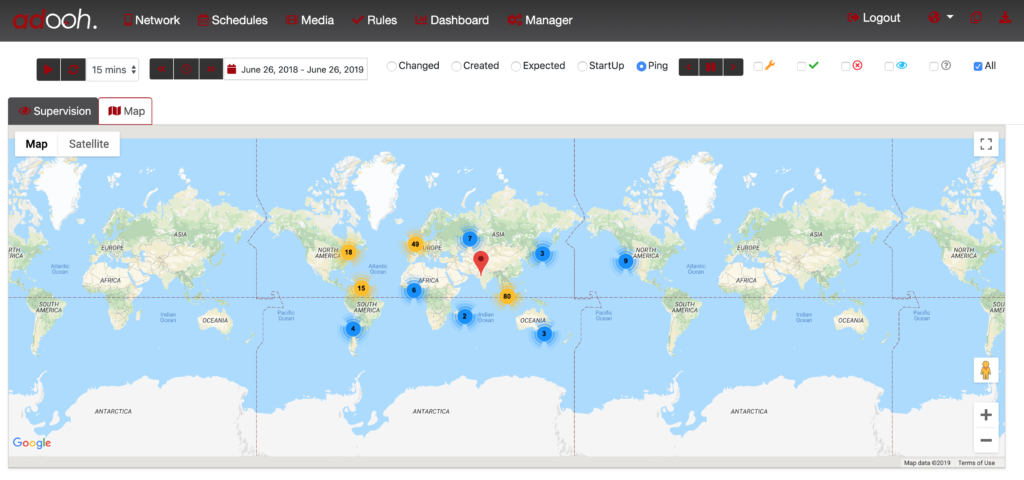Image resolution: width=1024 pixels, height=480 pixels.
Task: Open the 15 mins interval dropdown
Action: coord(113,69)
